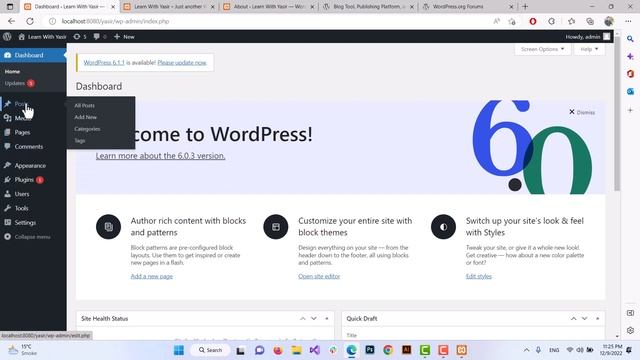The width and height of the screenshot is (640, 360).
Task: Click the Dashboard menu item
Action: tap(33, 55)
